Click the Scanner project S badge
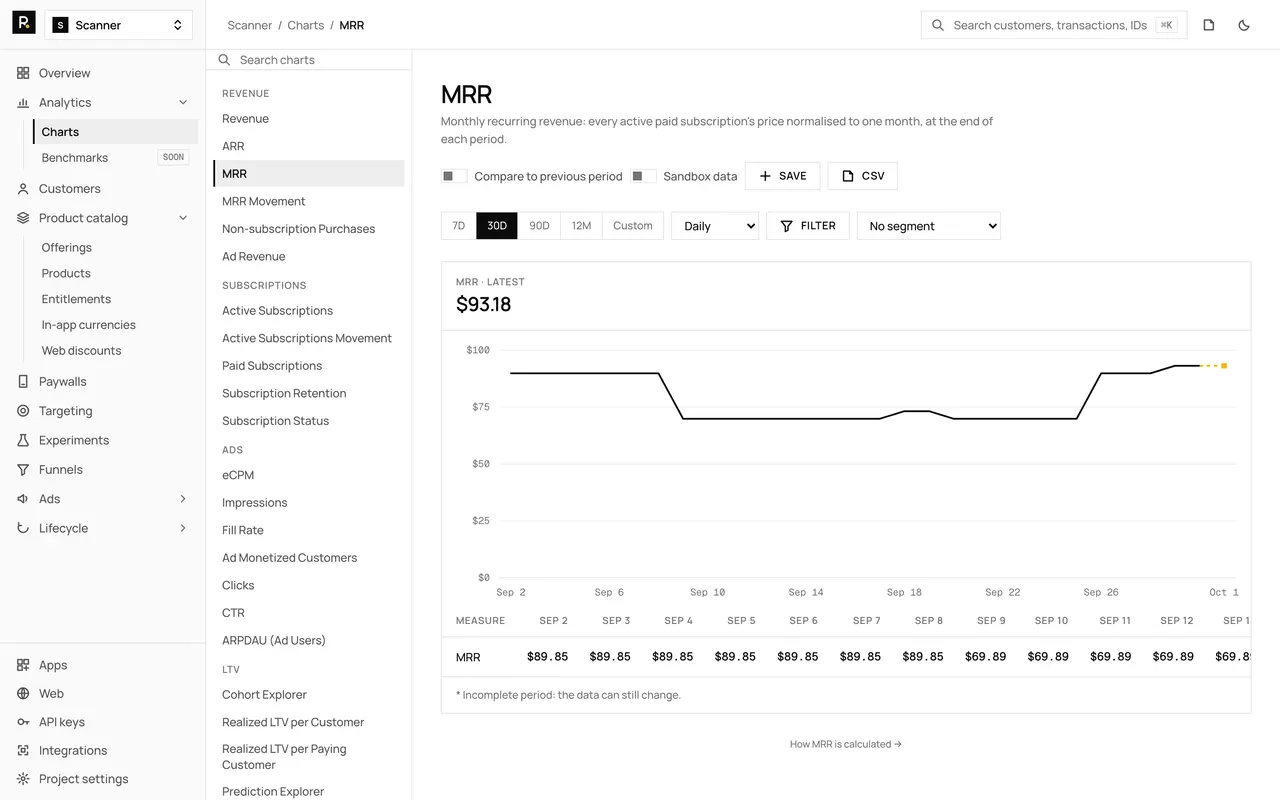The width and height of the screenshot is (1280, 800). (61, 25)
